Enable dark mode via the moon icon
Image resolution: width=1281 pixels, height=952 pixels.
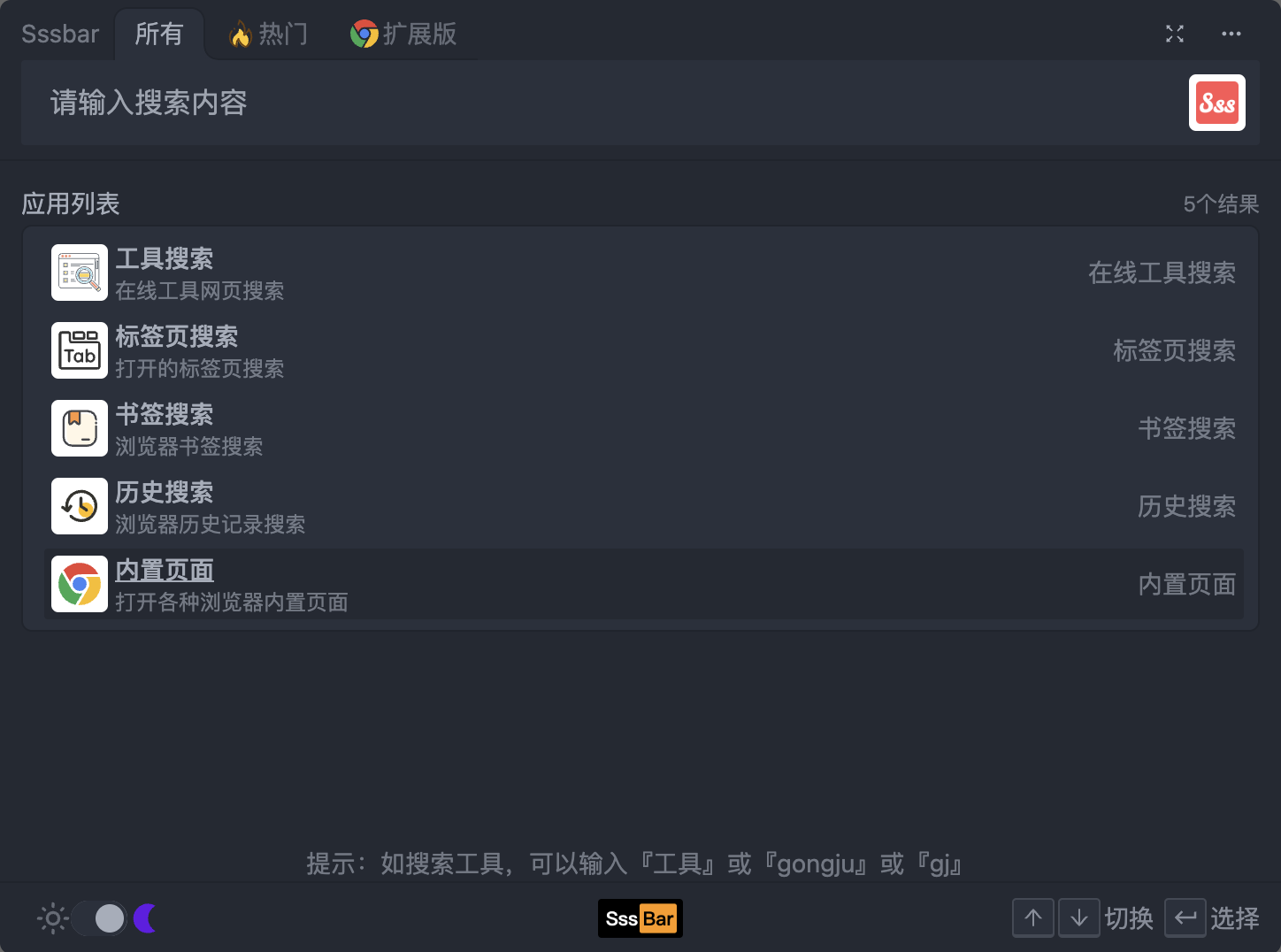click(x=145, y=918)
